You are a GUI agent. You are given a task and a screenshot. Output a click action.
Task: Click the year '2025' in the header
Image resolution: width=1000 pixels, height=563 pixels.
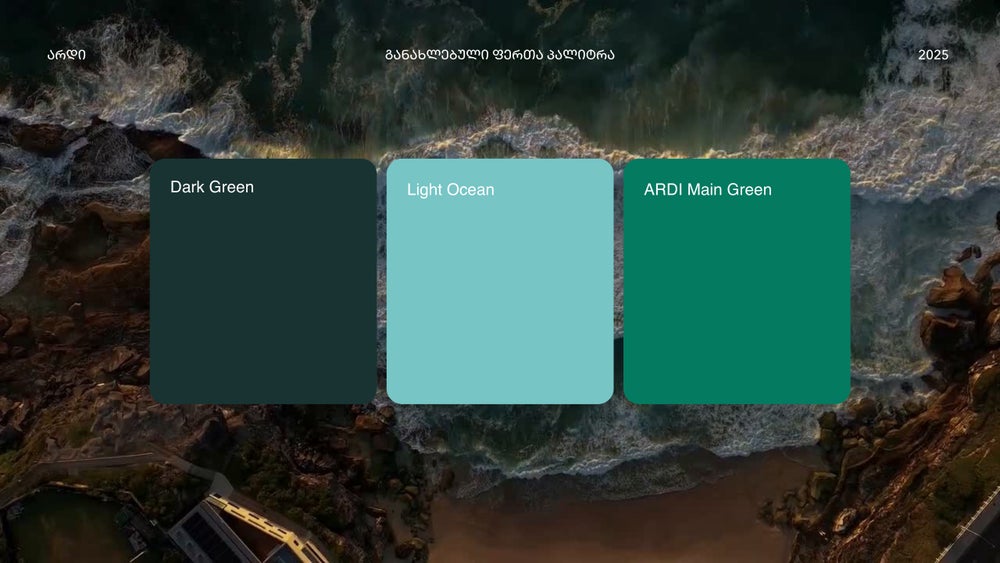coord(933,55)
